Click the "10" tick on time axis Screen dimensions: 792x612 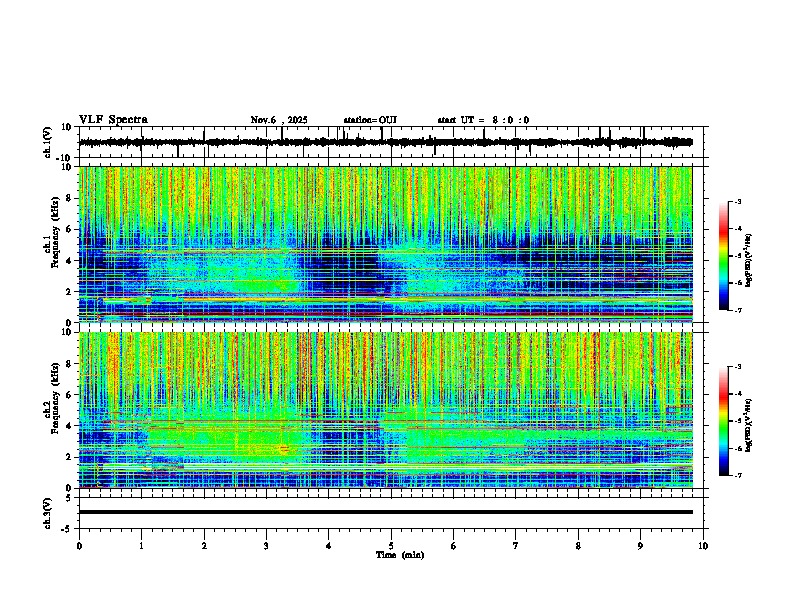703,546
